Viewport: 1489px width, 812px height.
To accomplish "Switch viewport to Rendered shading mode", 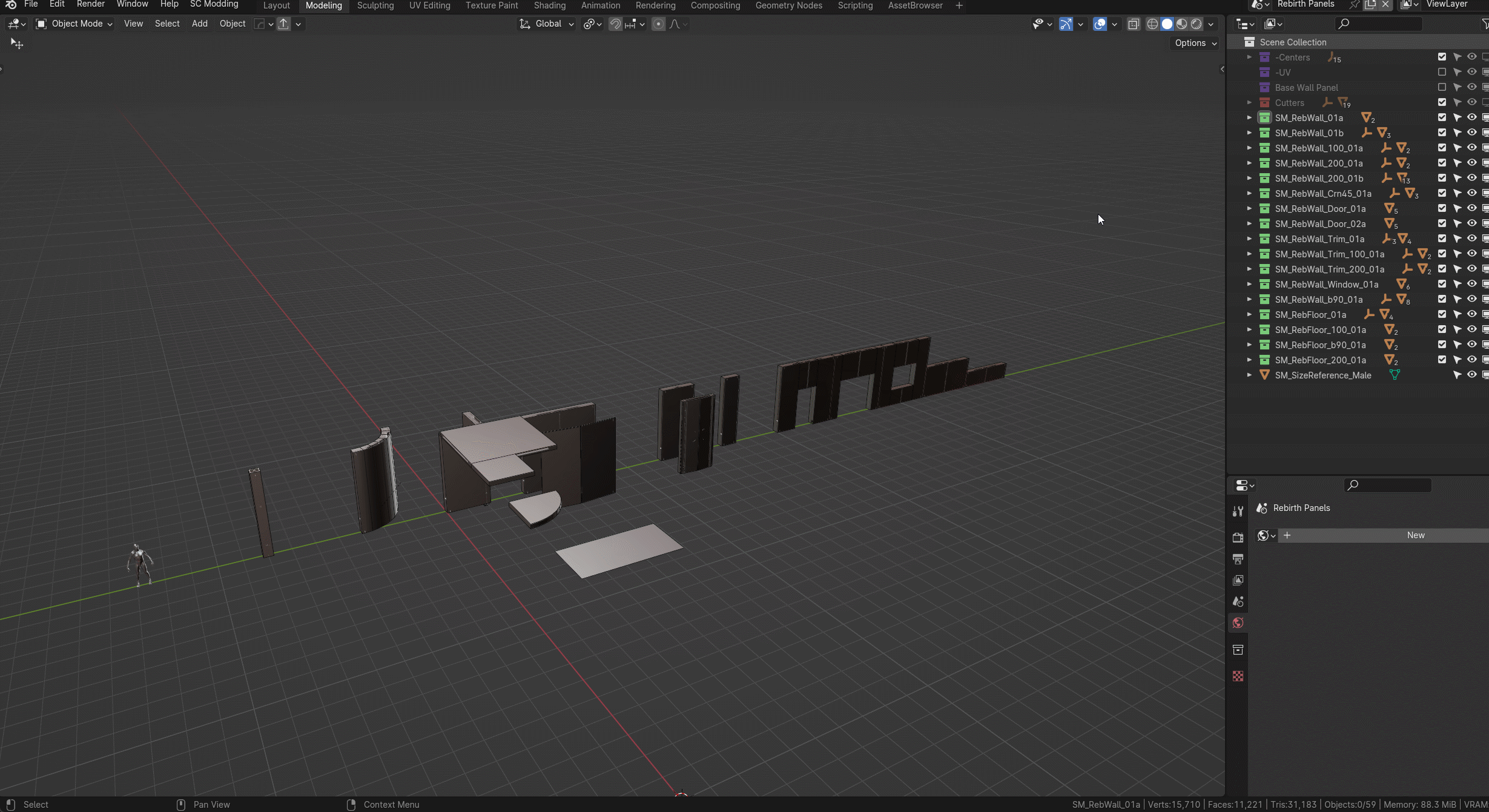I will coord(1197,24).
